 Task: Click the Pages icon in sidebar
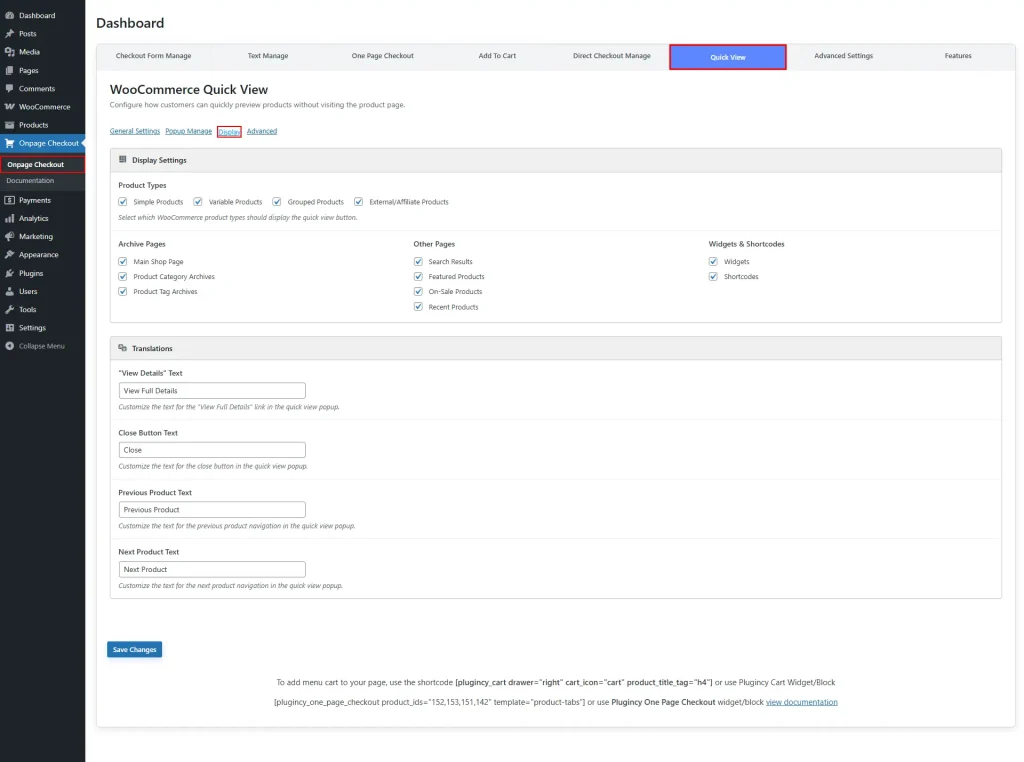(x=10, y=70)
